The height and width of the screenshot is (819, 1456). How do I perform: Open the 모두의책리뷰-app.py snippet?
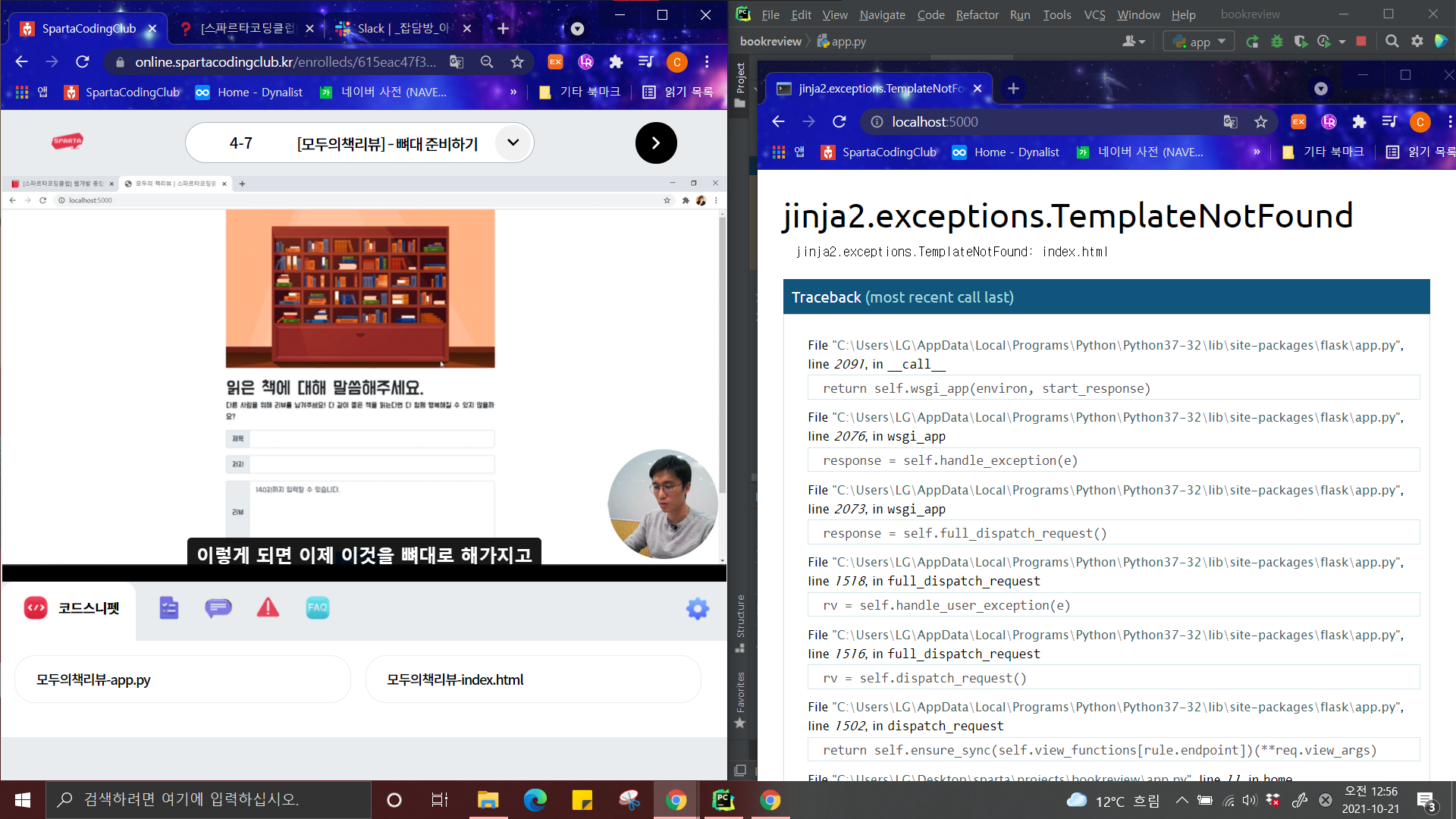coord(182,679)
